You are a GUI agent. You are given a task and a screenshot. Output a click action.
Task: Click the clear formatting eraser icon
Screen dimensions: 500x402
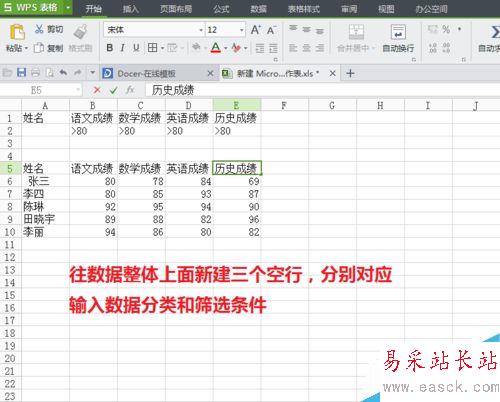[x=236, y=48]
